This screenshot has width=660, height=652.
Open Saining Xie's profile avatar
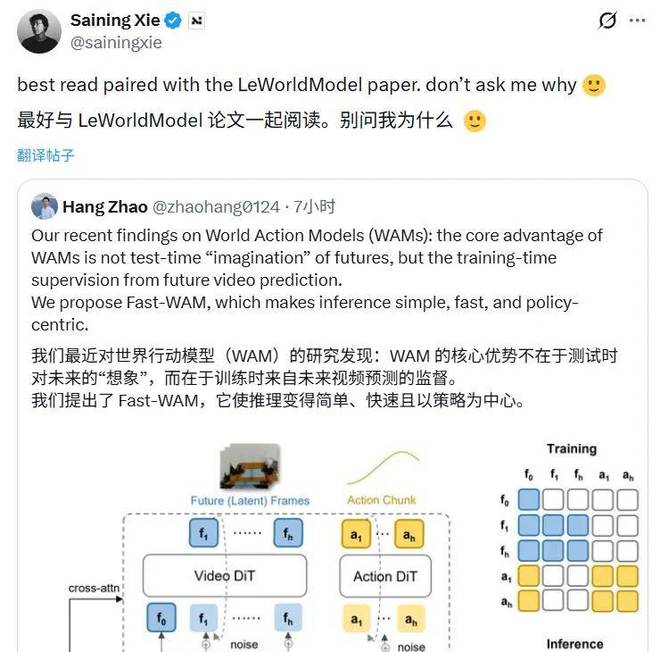(39, 31)
